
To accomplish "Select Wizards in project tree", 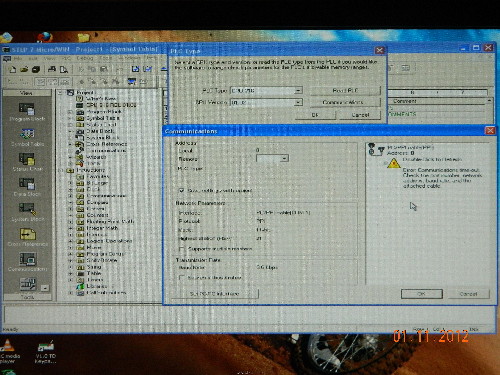I will coord(96,157).
